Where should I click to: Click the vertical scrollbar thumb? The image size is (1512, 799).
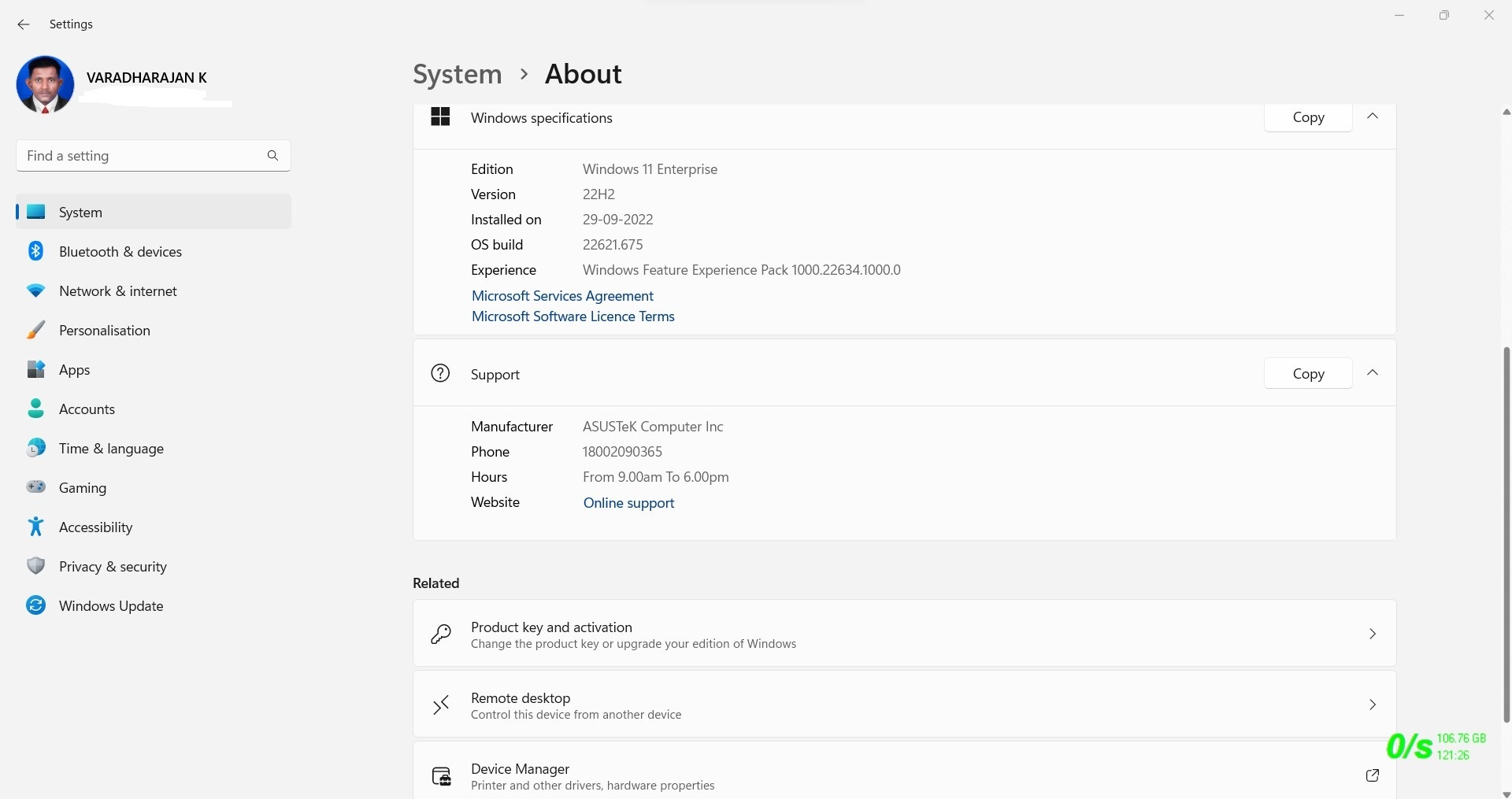click(x=1506, y=535)
